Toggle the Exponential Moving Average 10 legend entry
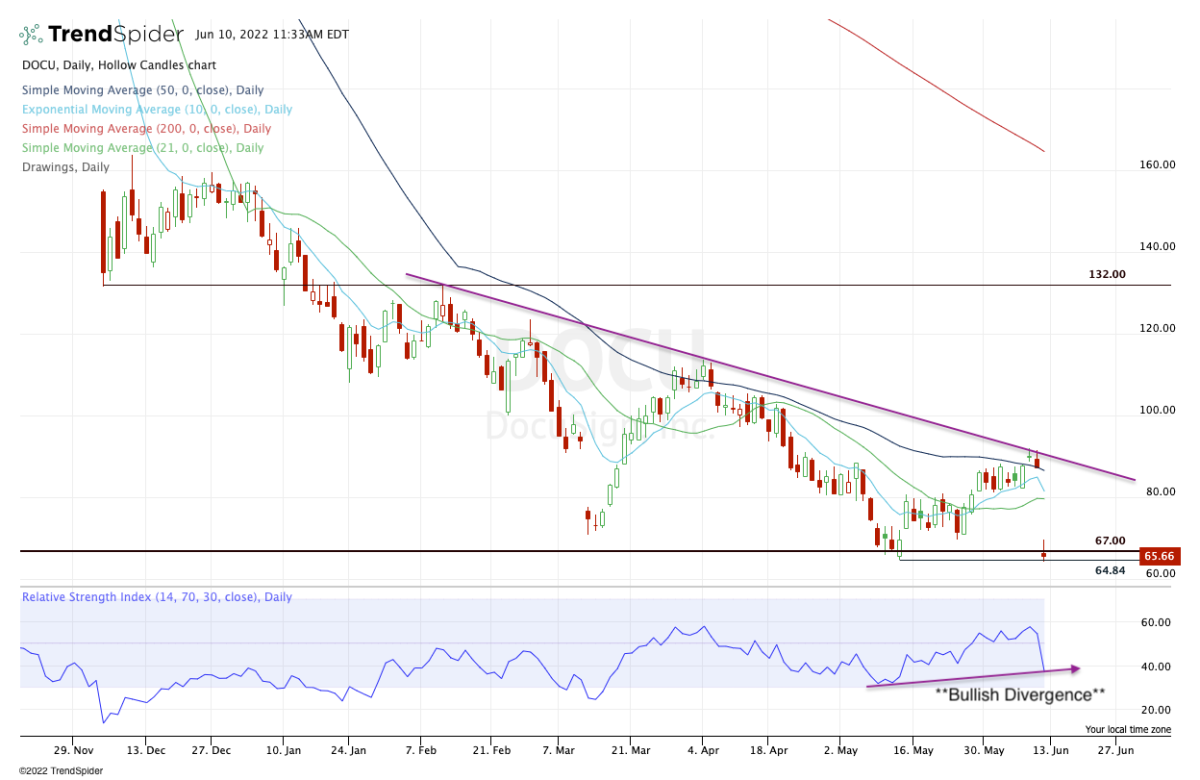This screenshot has height=780, width=1200. pos(155,109)
